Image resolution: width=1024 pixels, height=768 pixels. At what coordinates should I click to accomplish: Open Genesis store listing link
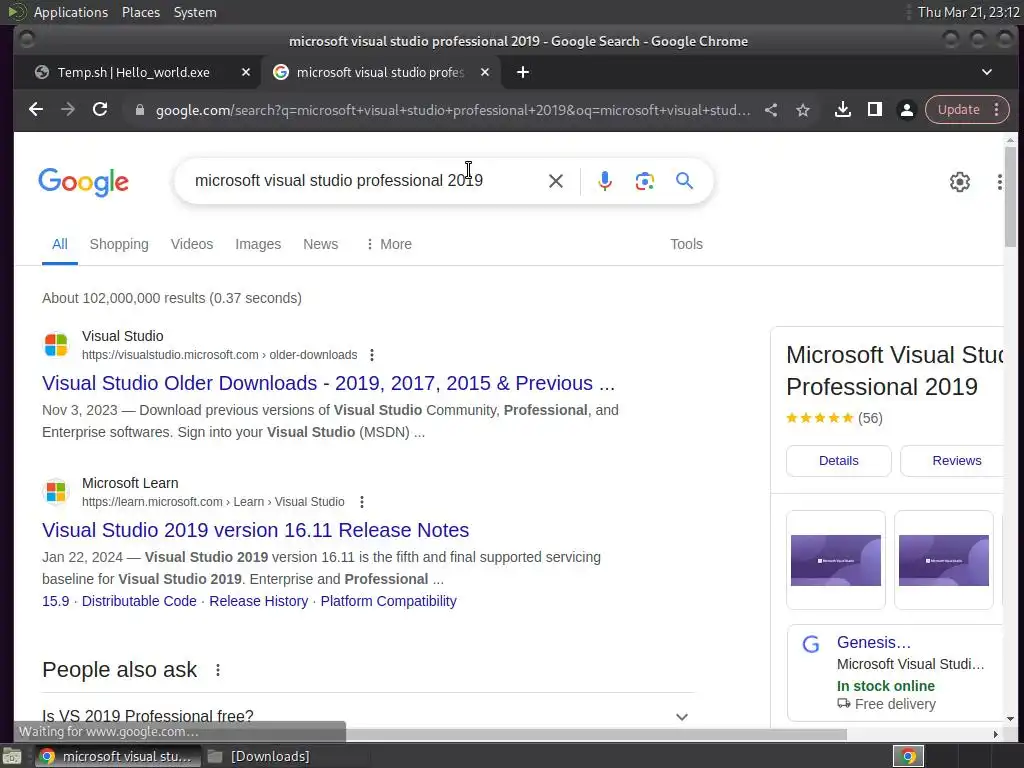pyautogui.click(x=873, y=643)
